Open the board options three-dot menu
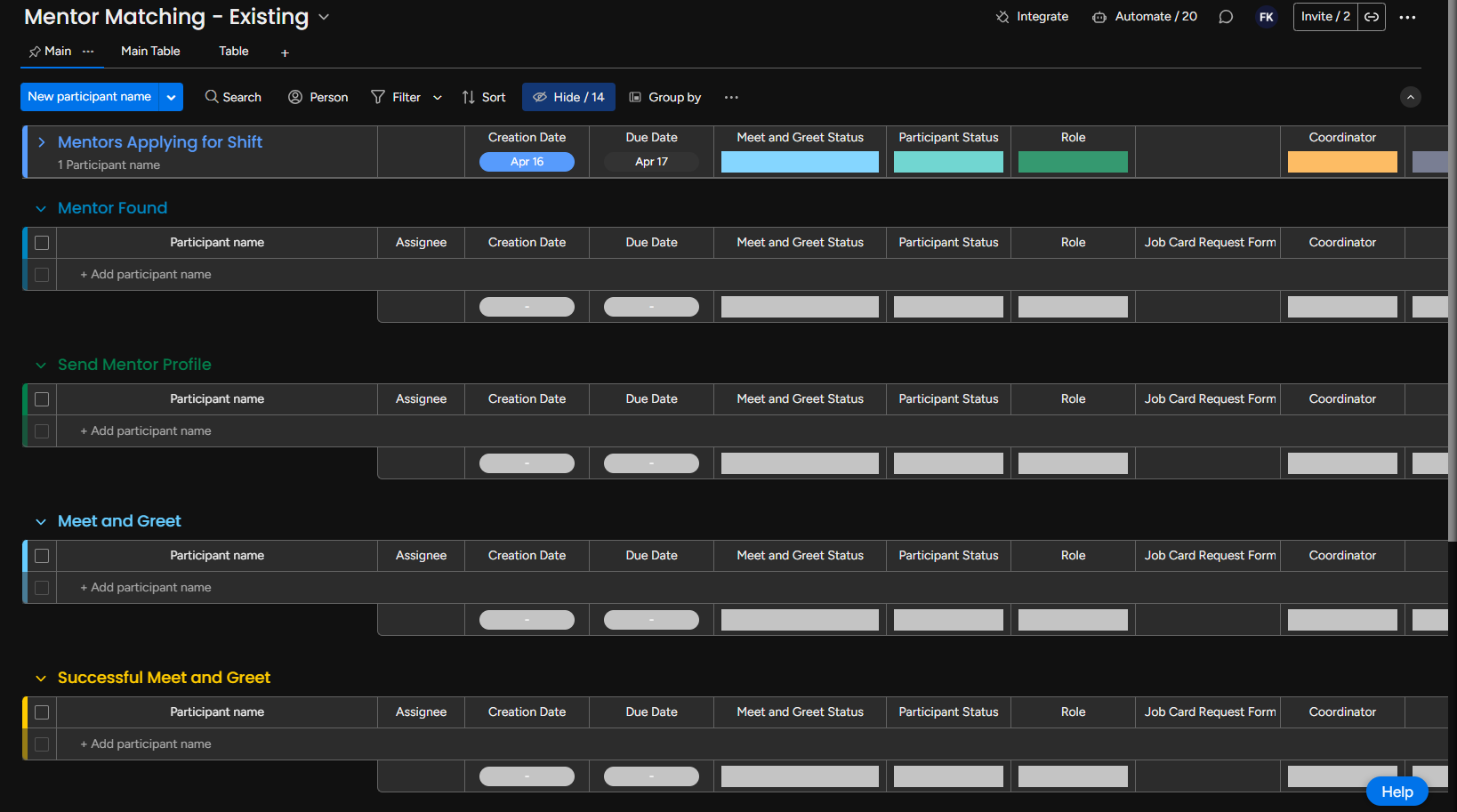The width and height of the screenshot is (1457, 812). click(1407, 17)
